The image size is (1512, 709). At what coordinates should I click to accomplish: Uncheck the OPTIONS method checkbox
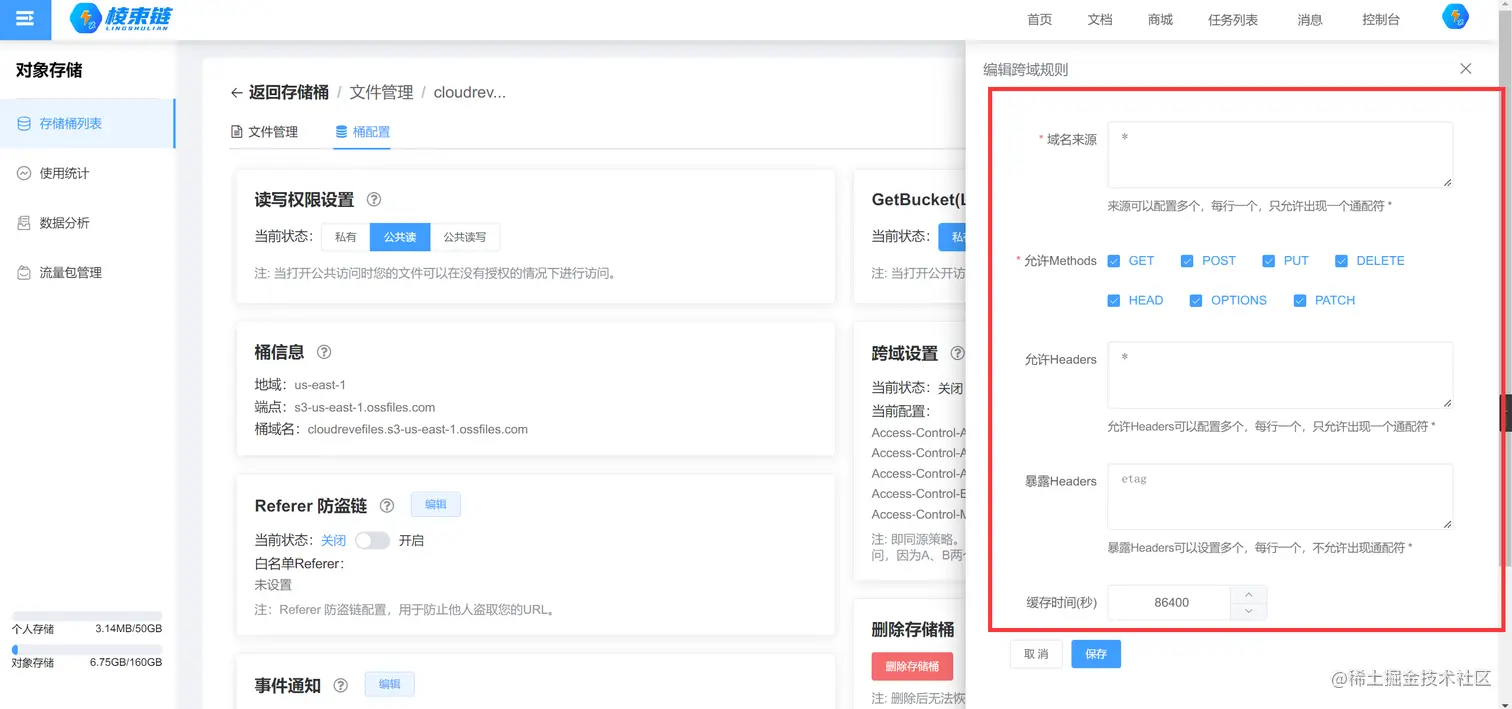pos(1196,301)
